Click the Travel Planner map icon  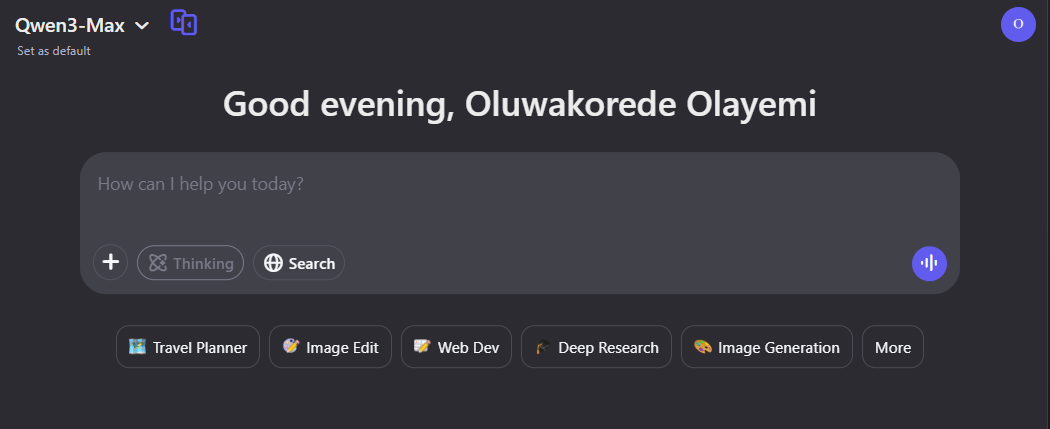[x=137, y=347]
